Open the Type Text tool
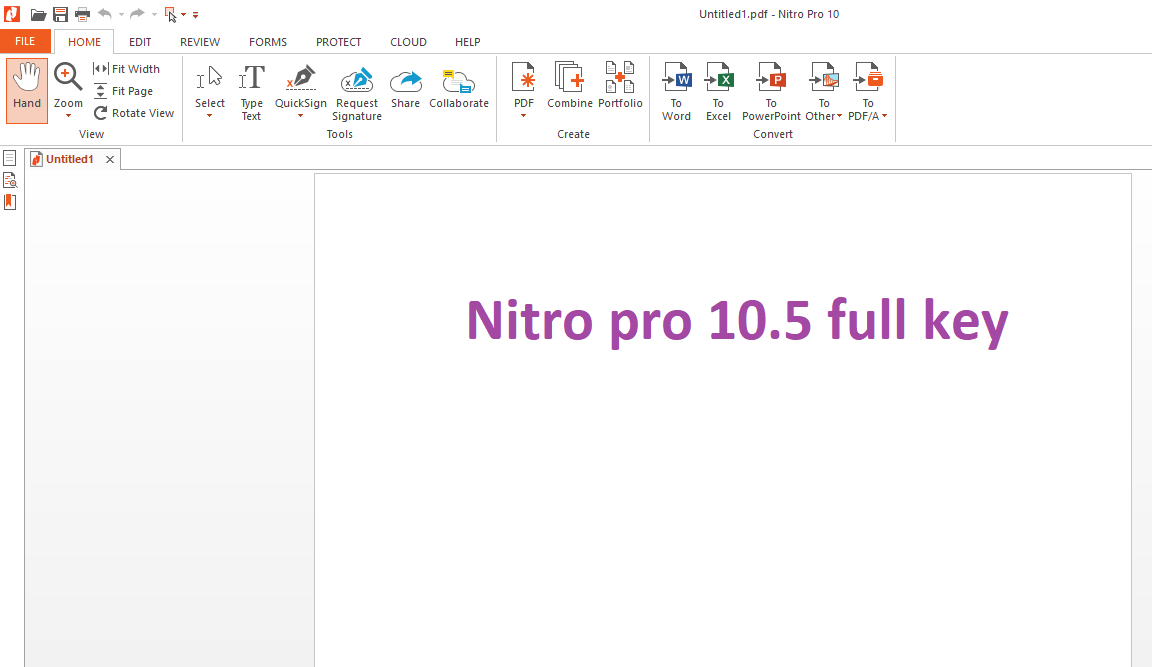1152x667 pixels. [x=251, y=88]
